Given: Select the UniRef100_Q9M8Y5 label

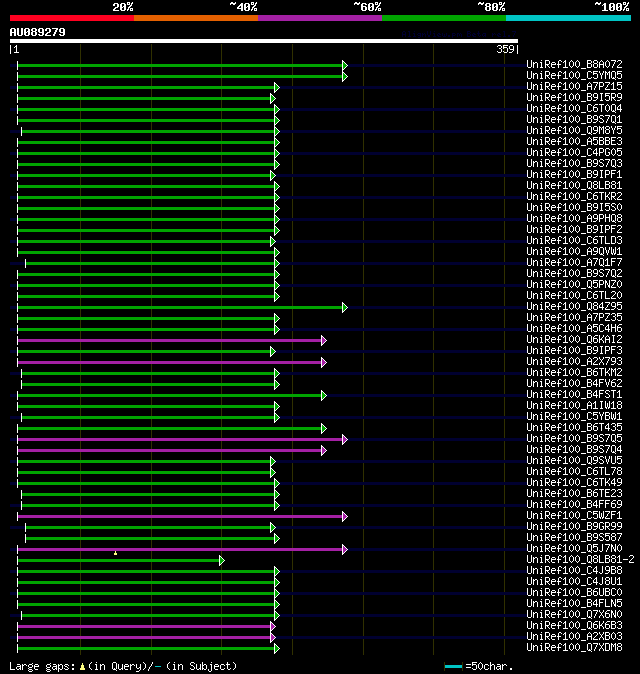Looking at the screenshot, I should 574,130.
